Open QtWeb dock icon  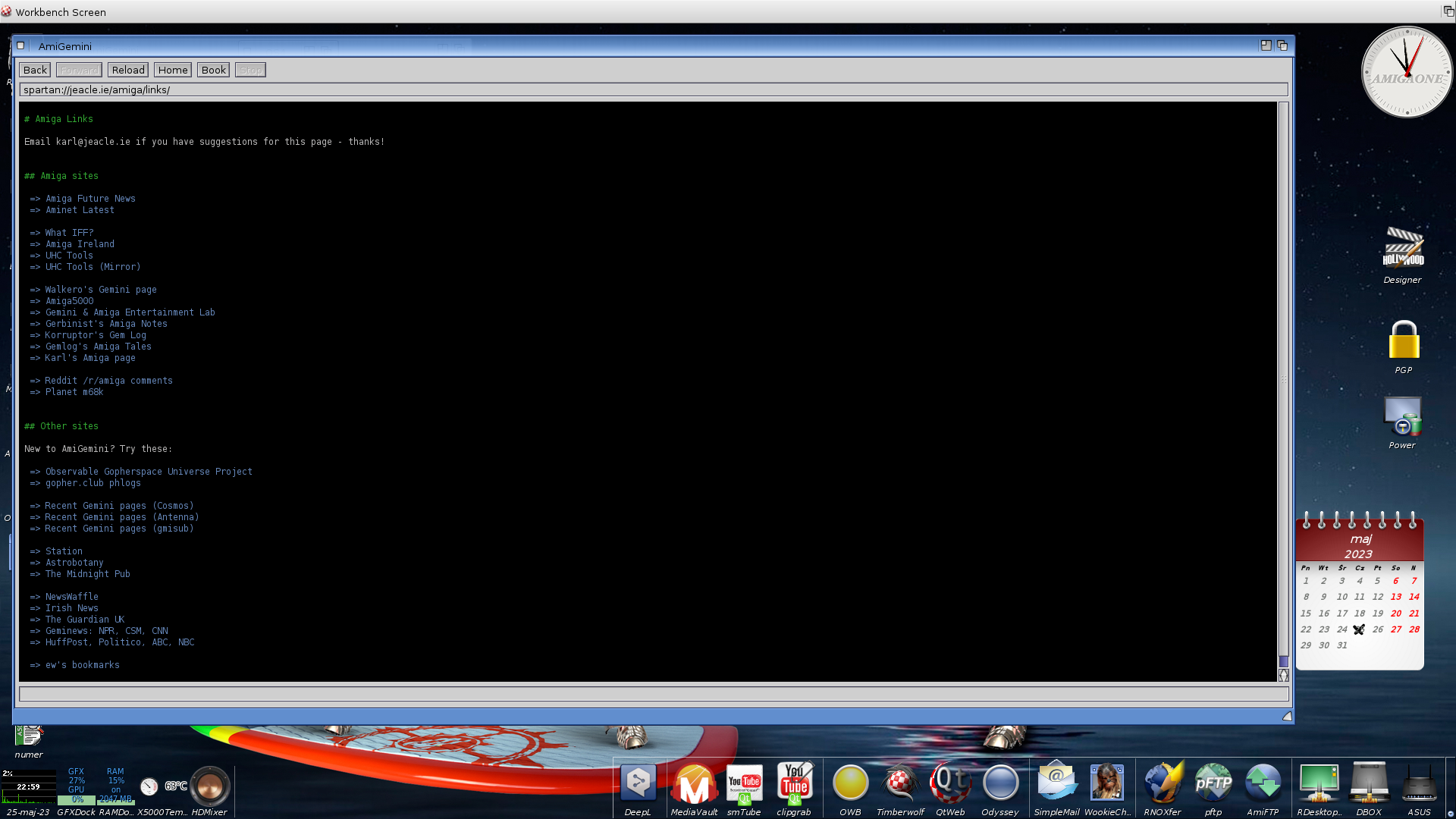tap(950, 783)
